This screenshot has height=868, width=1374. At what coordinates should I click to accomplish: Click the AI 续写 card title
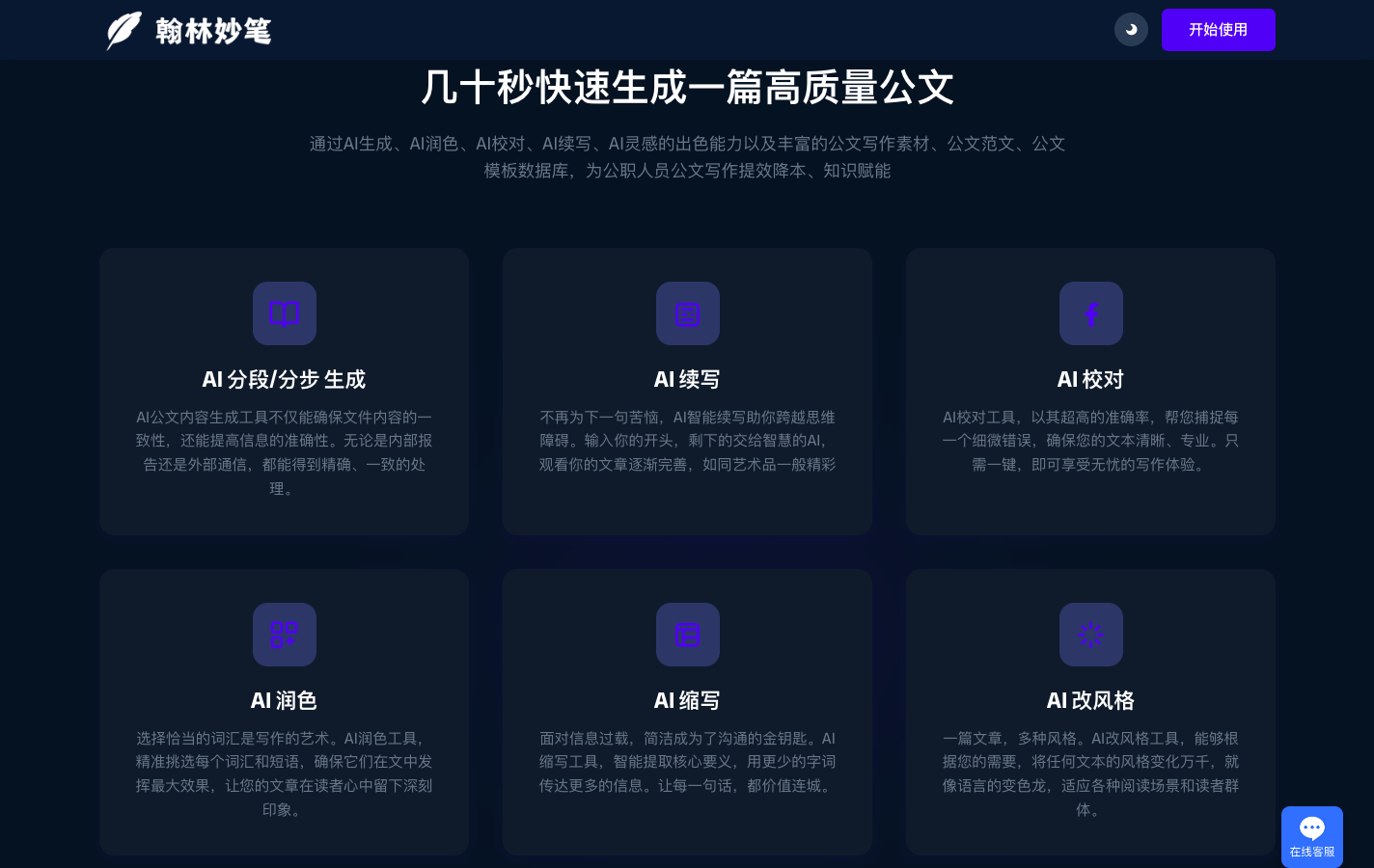coord(687,380)
